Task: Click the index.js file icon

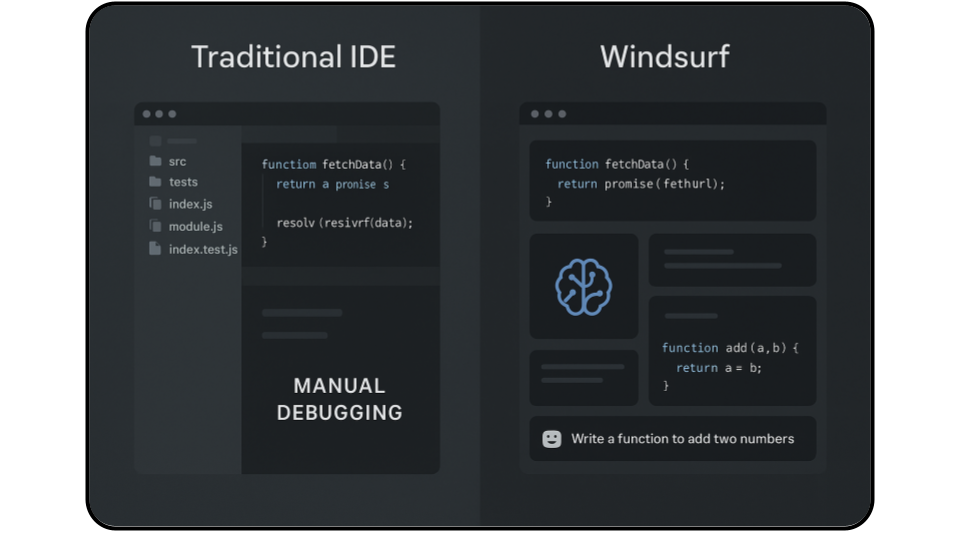Action: tap(155, 204)
